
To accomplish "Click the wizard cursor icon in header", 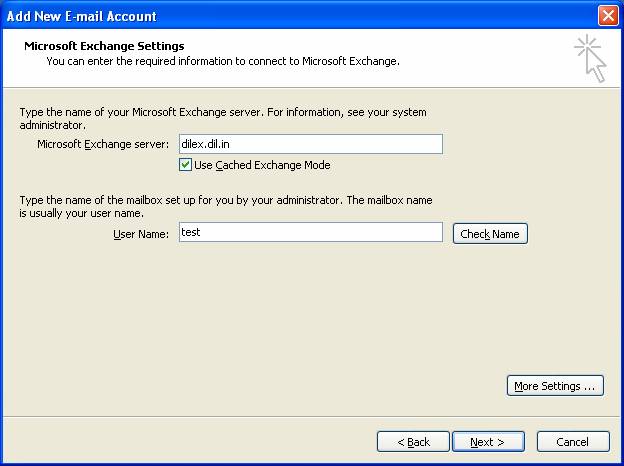I will point(590,58).
